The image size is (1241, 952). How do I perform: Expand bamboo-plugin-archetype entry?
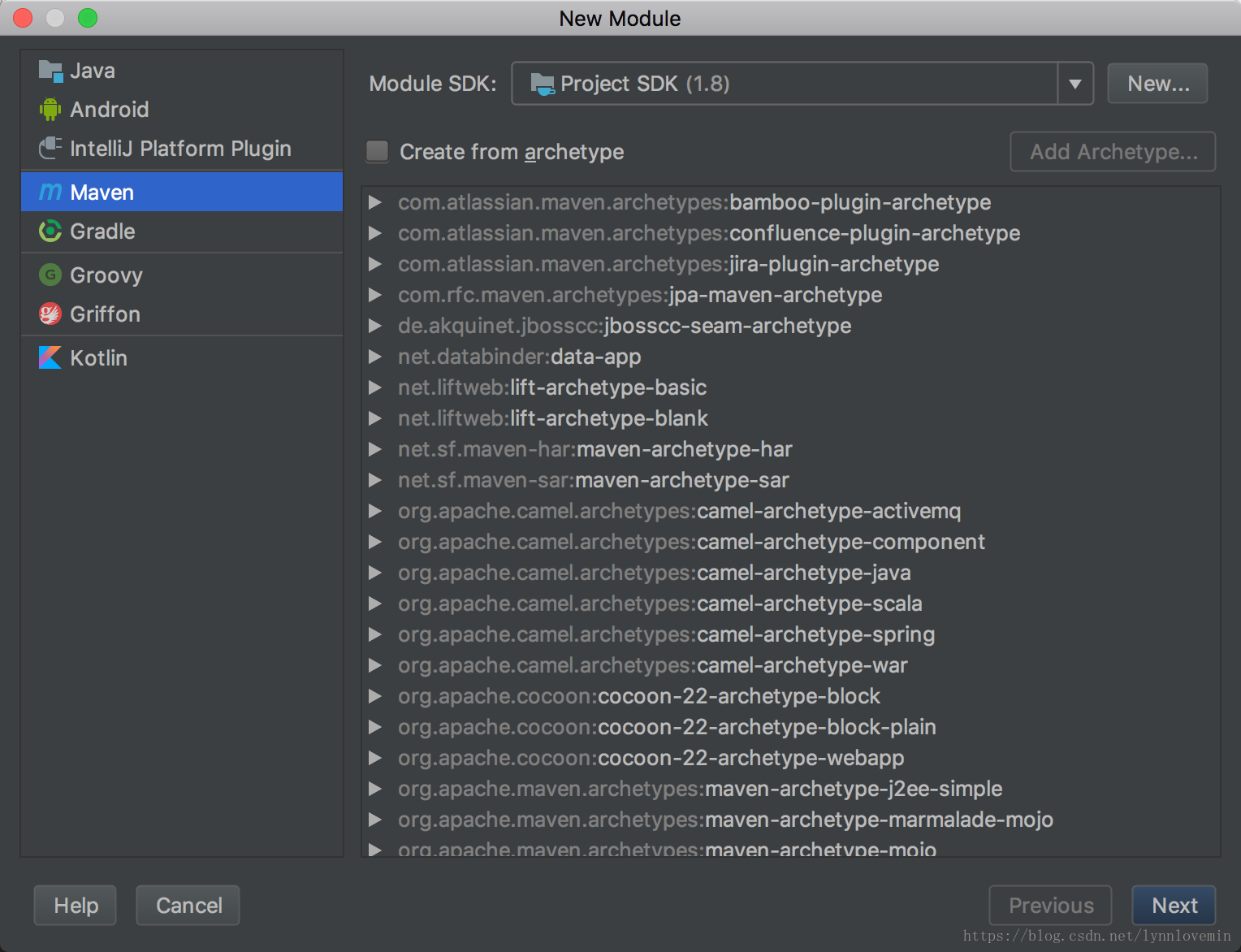[x=375, y=202]
